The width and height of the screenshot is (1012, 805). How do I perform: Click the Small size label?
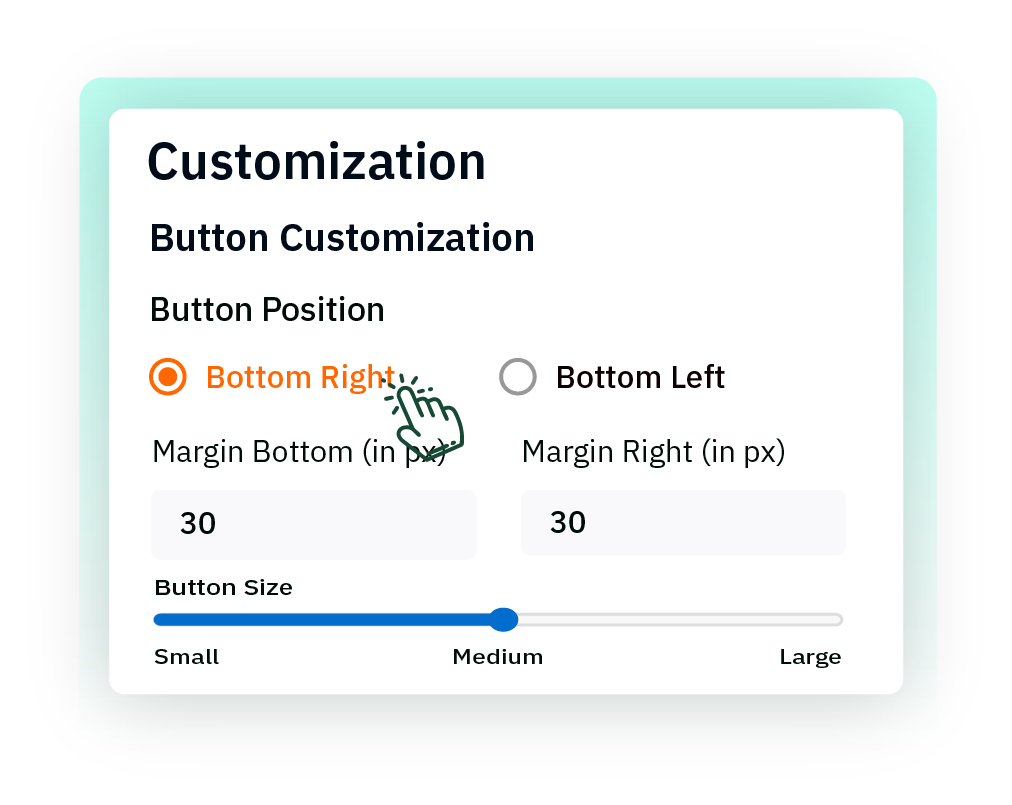pos(186,657)
